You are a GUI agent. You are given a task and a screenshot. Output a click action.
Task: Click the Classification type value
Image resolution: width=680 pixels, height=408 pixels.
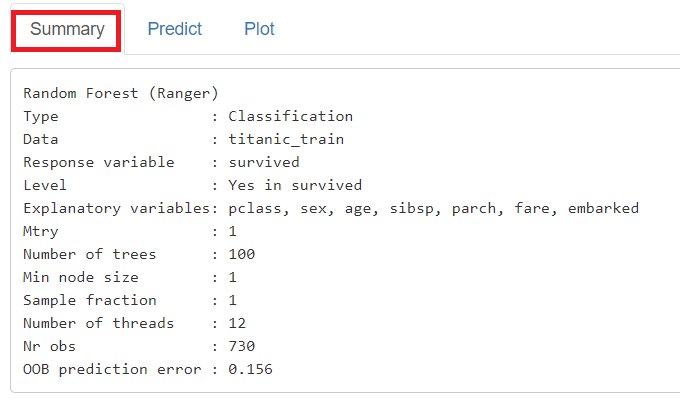click(290, 116)
